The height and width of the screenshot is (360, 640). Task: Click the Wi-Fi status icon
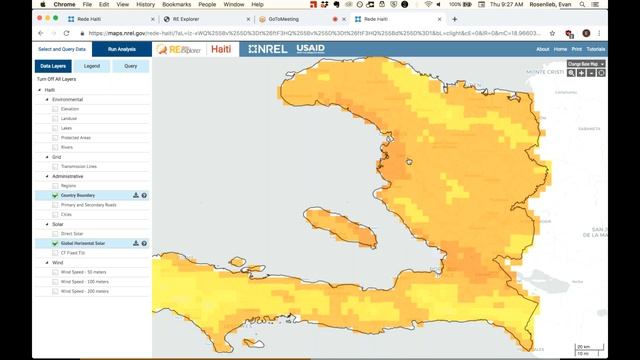tap(428, 4)
